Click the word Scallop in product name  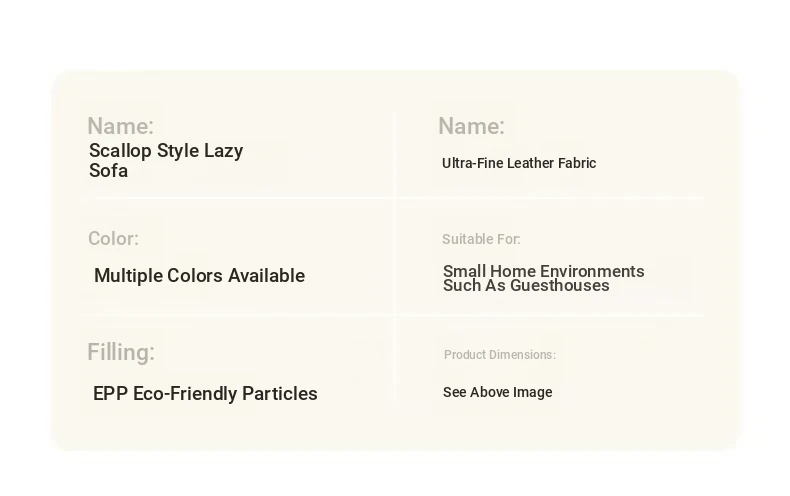click(120, 151)
